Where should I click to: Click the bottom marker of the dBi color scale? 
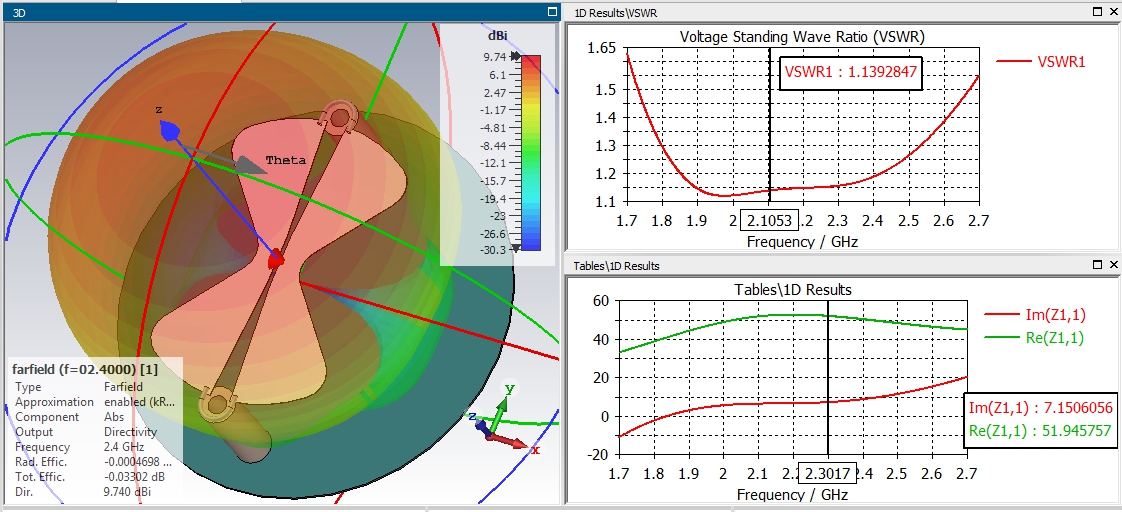(x=515, y=248)
